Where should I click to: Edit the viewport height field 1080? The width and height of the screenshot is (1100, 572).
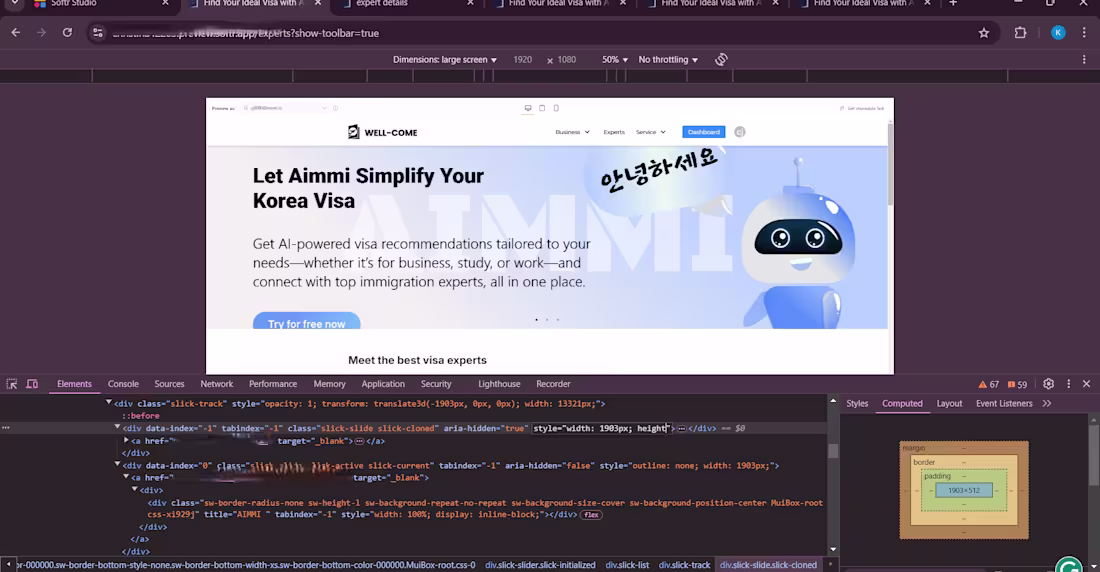pyautogui.click(x=567, y=60)
